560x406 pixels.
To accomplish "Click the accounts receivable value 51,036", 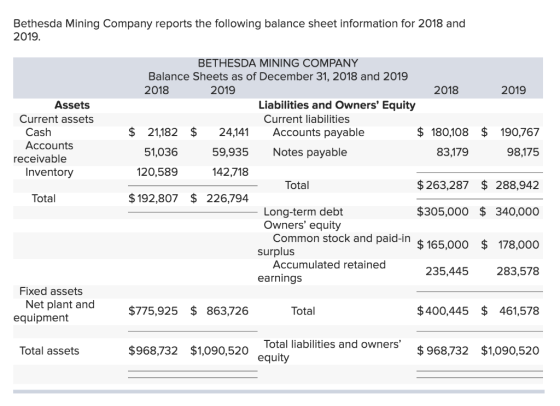I will tap(161, 152).
